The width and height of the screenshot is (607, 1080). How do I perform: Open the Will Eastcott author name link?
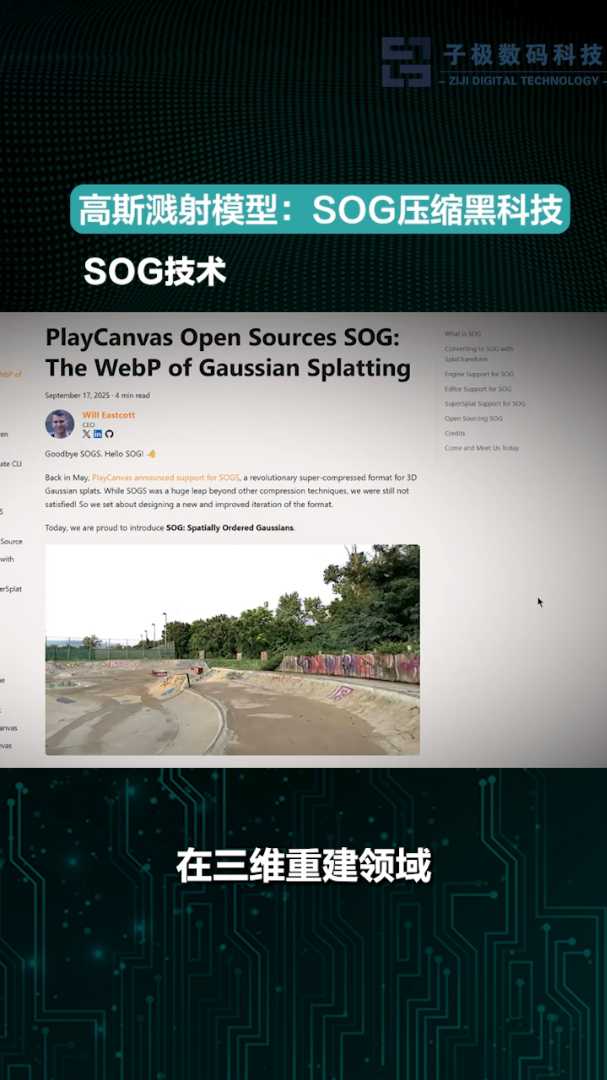108,415
